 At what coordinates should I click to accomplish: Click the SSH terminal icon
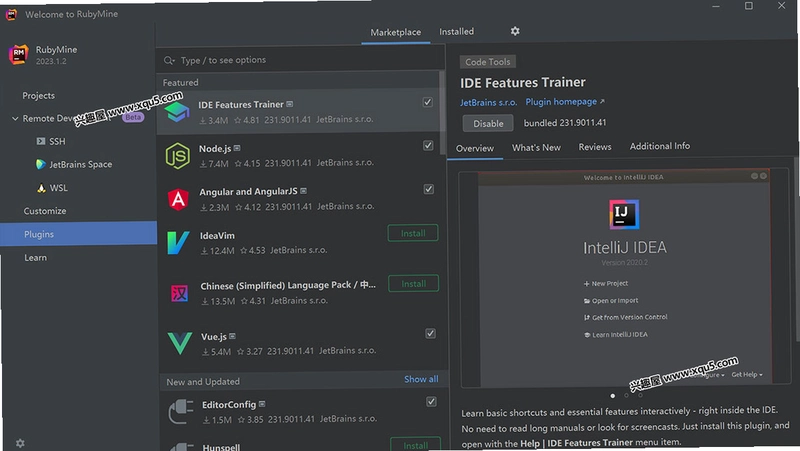[41, 141]
